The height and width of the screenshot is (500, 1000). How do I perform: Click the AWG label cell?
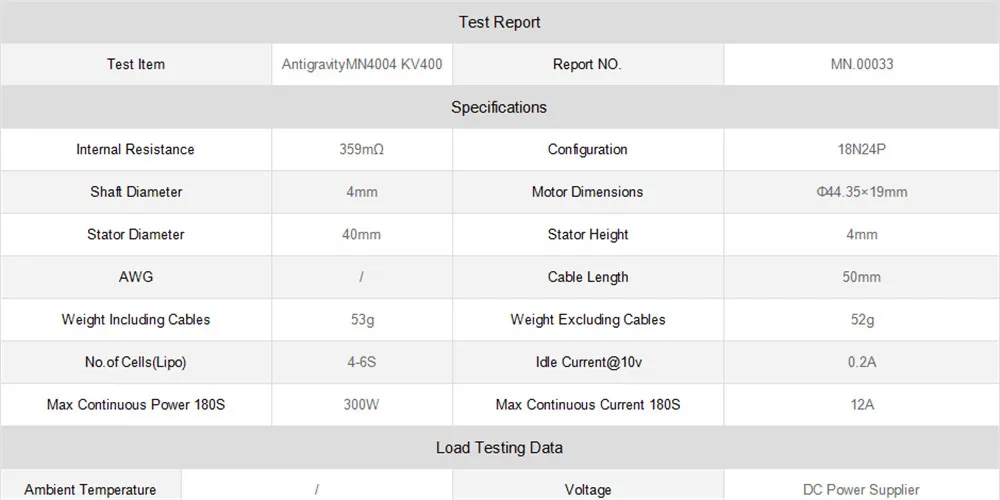click(x=136, y=277)
